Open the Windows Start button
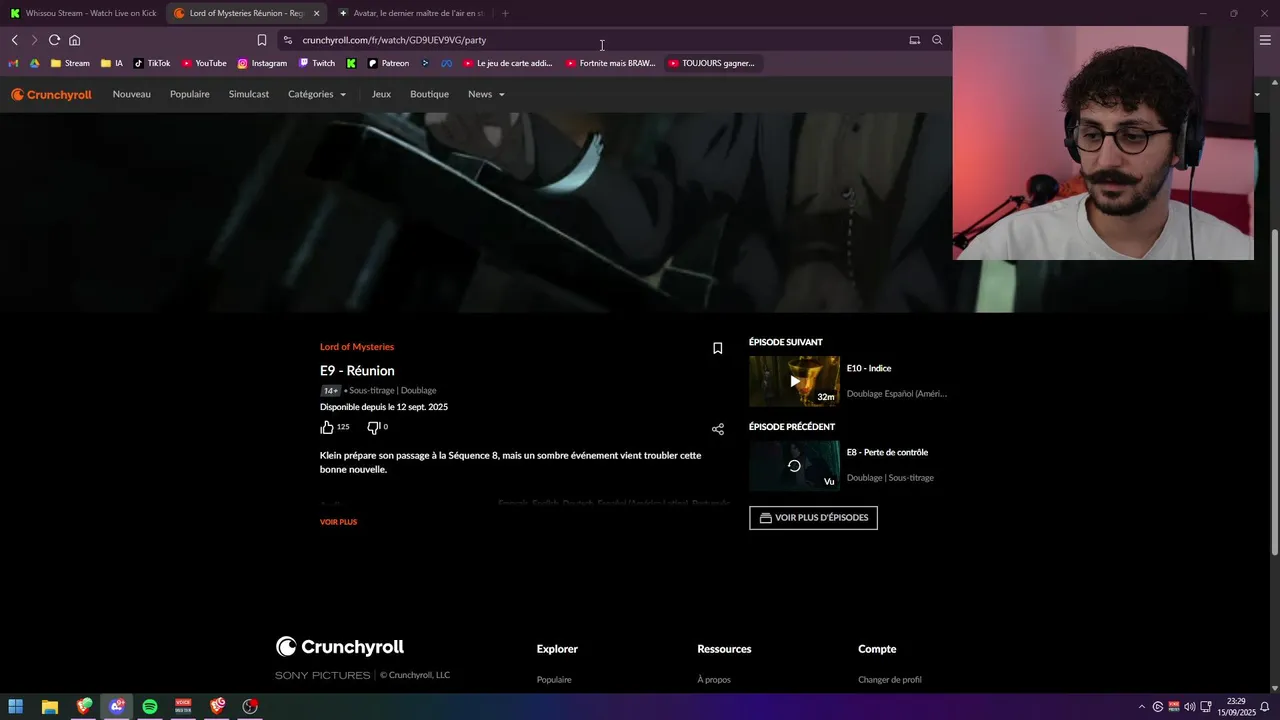The width and height of the screenshot is (1280, 720). coord(16,707)
